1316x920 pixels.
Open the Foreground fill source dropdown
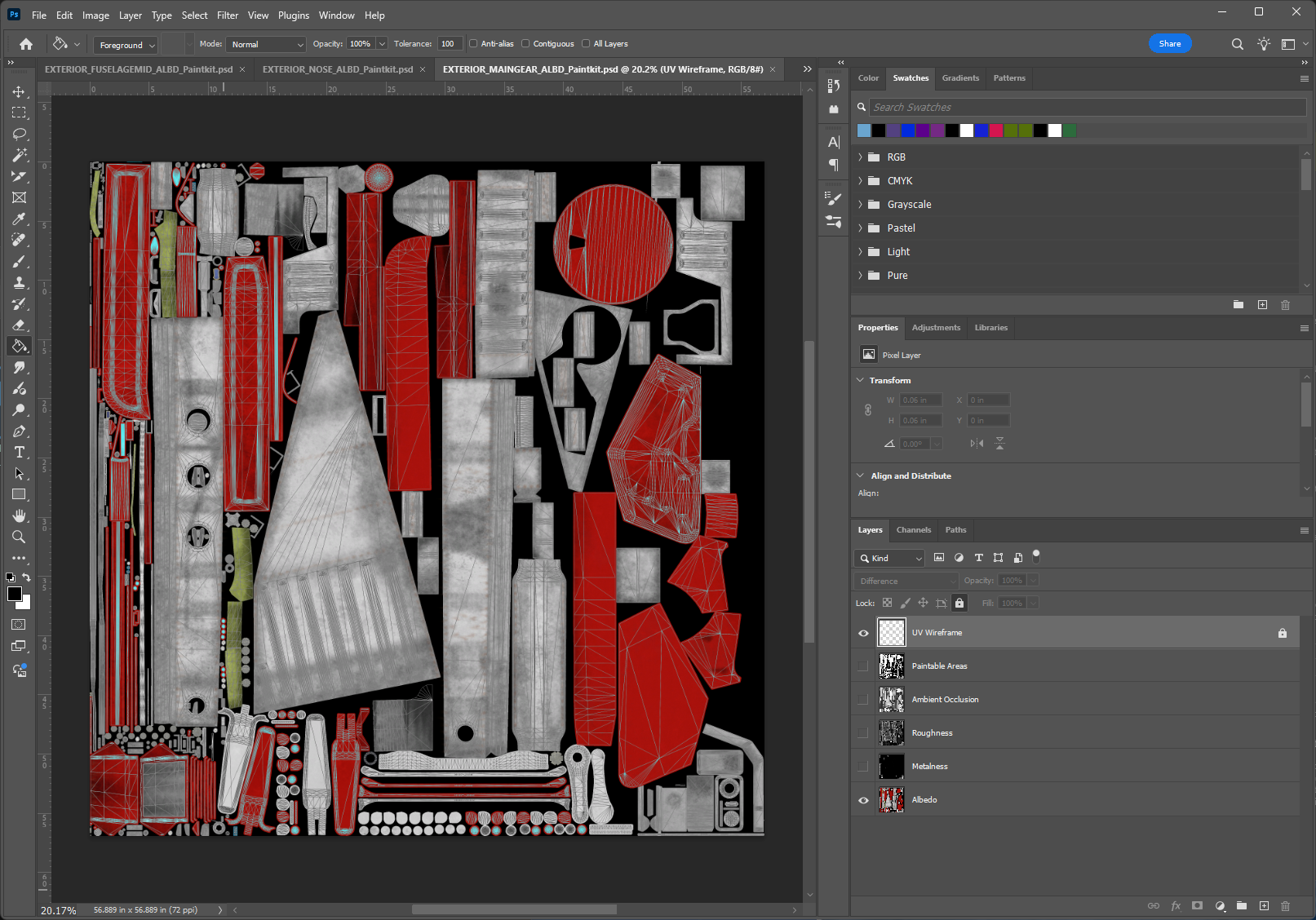tap(125, 45)
